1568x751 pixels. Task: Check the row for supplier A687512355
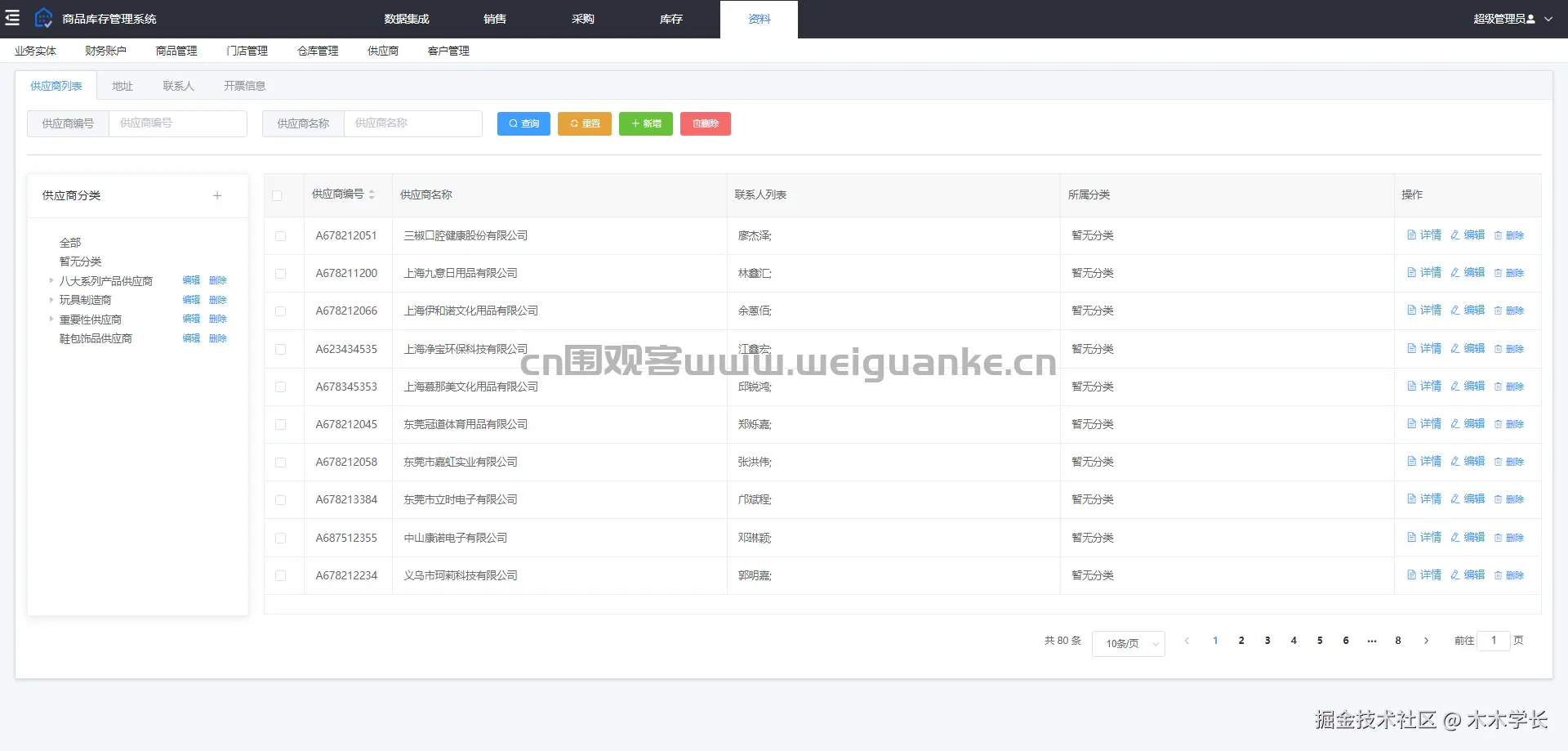(280, 539)
